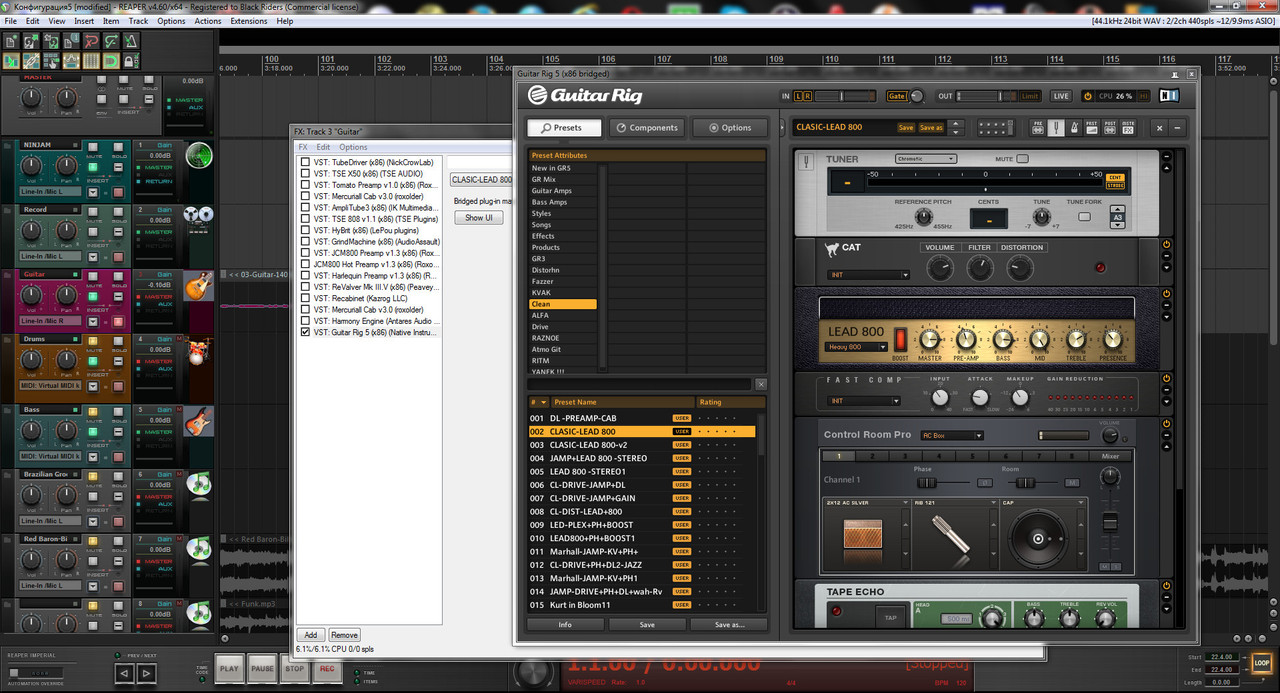Enable the Recabinet VST checkbox

click(x=306, y=298)
